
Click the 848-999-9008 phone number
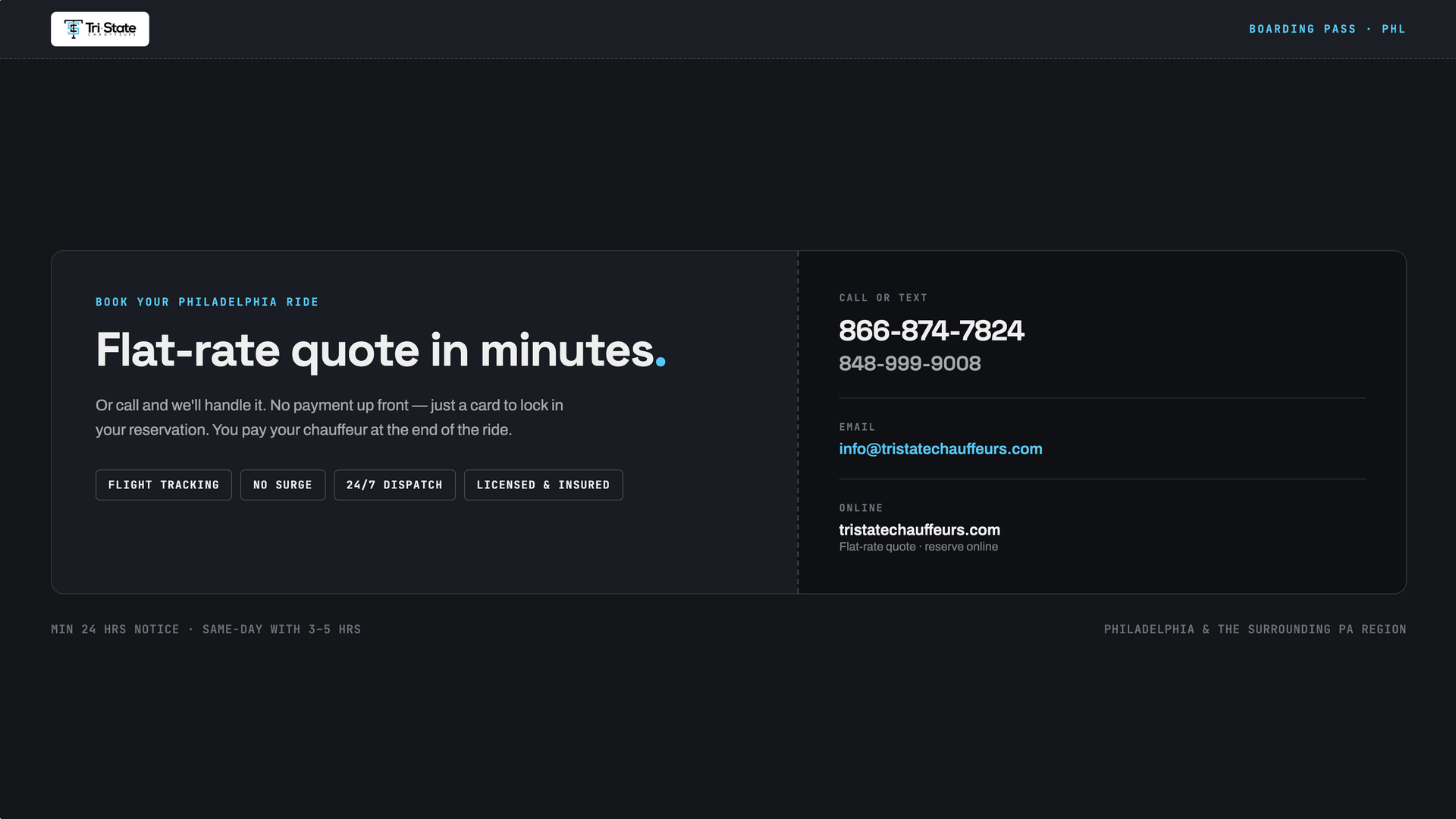pos(910,363)
